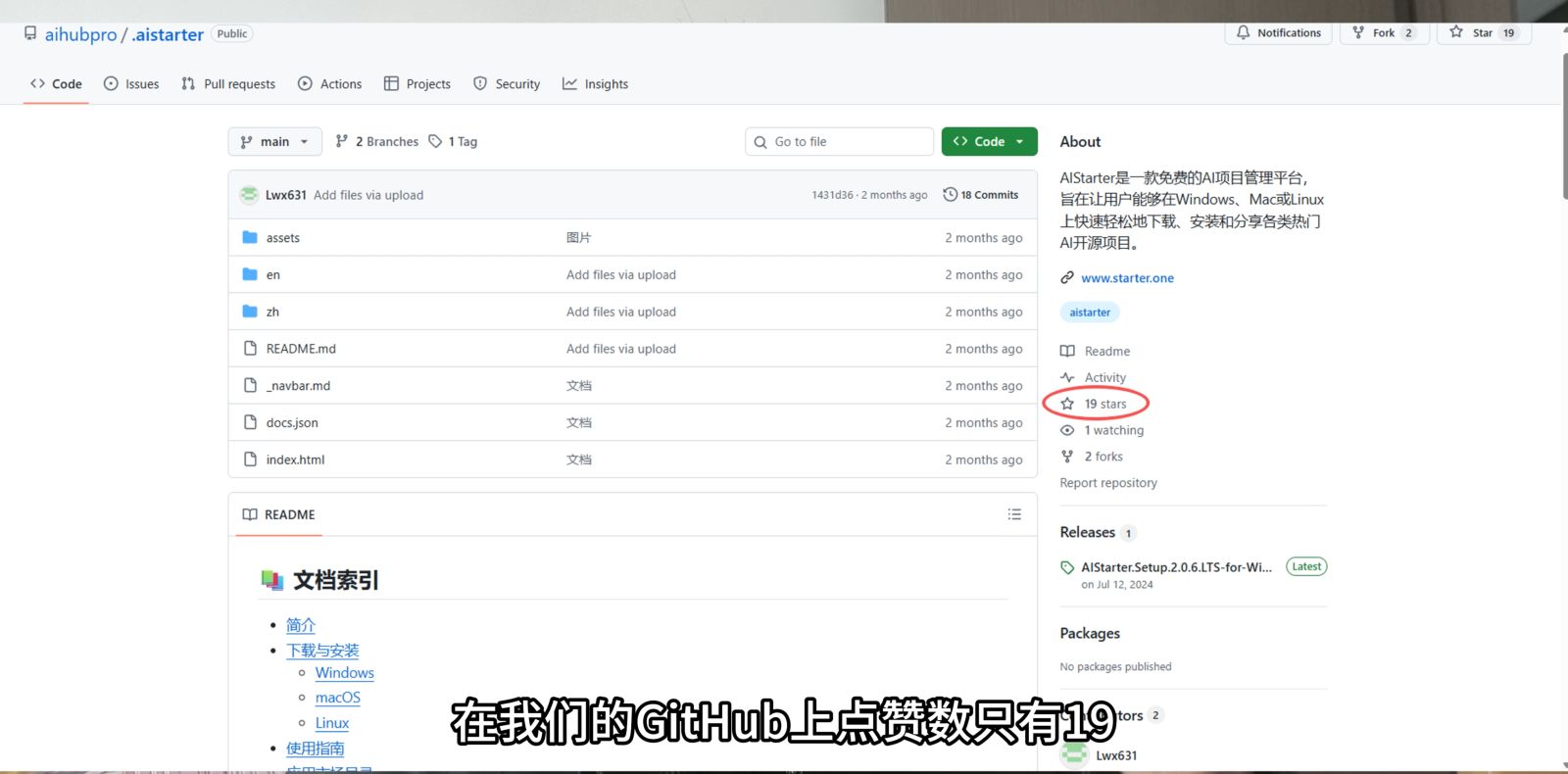The width and height of the screenshot is (1568, 774).
Task: Open the 18 Commits history
Action: [x=981, y=195]
